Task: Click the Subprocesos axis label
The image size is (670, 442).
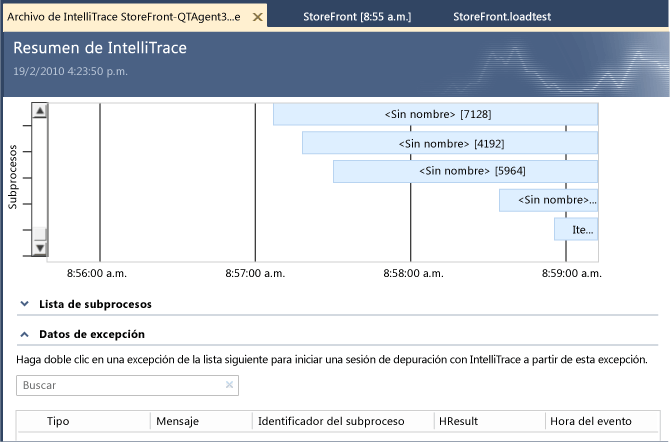Action: click(13, 177)
